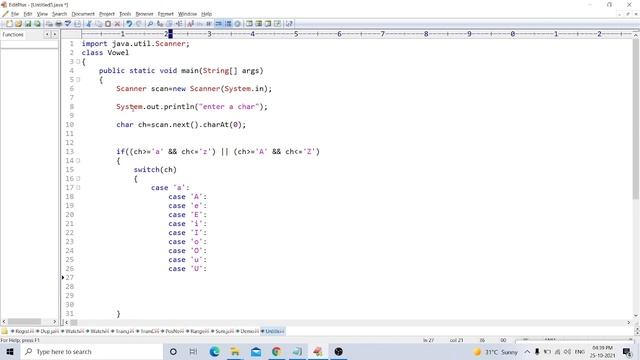Undo the last edit via toolbar
The width and height of the screenshot is (640, 360).
click(129, 24)
